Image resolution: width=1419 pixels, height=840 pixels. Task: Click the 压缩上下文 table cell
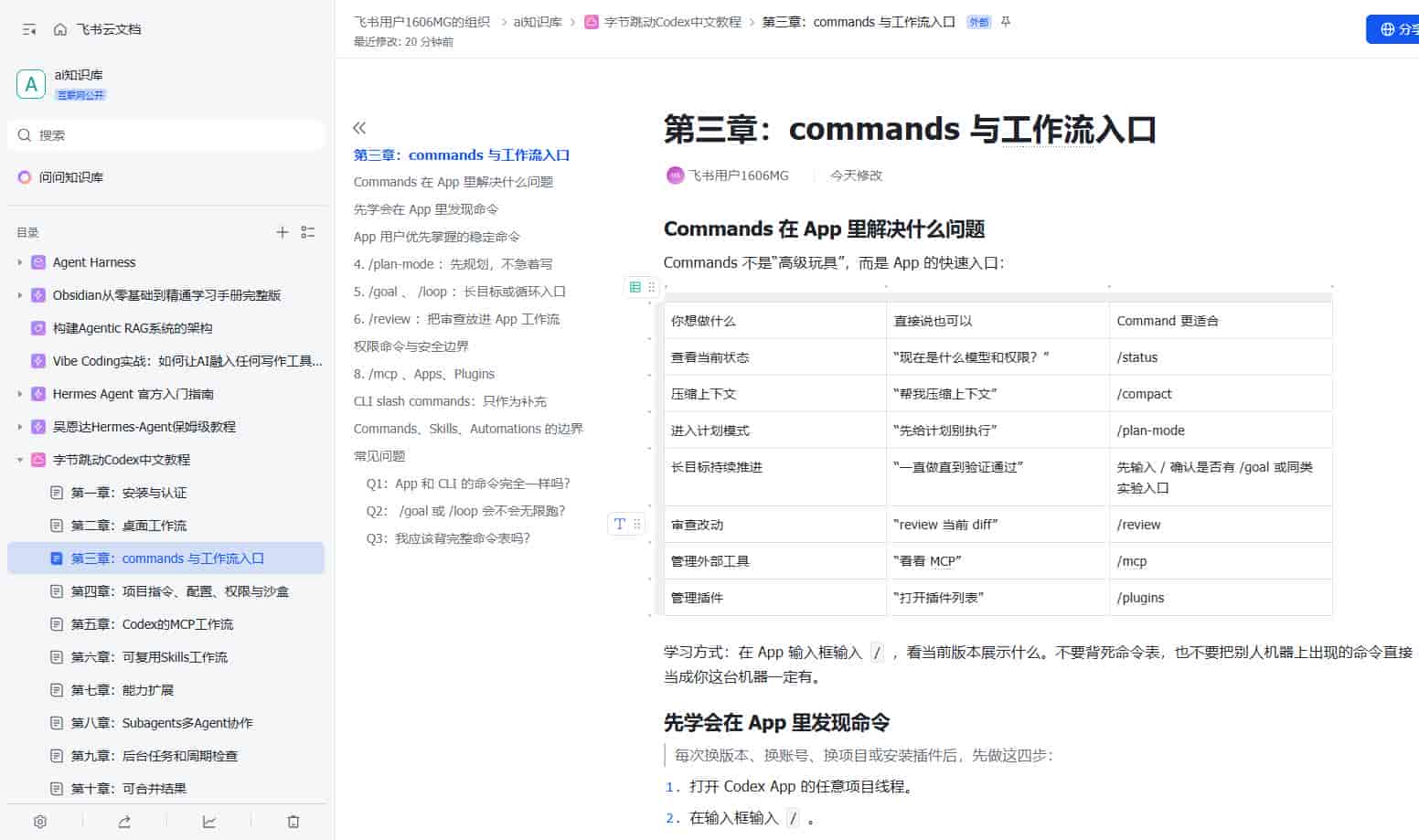(775, 394)
